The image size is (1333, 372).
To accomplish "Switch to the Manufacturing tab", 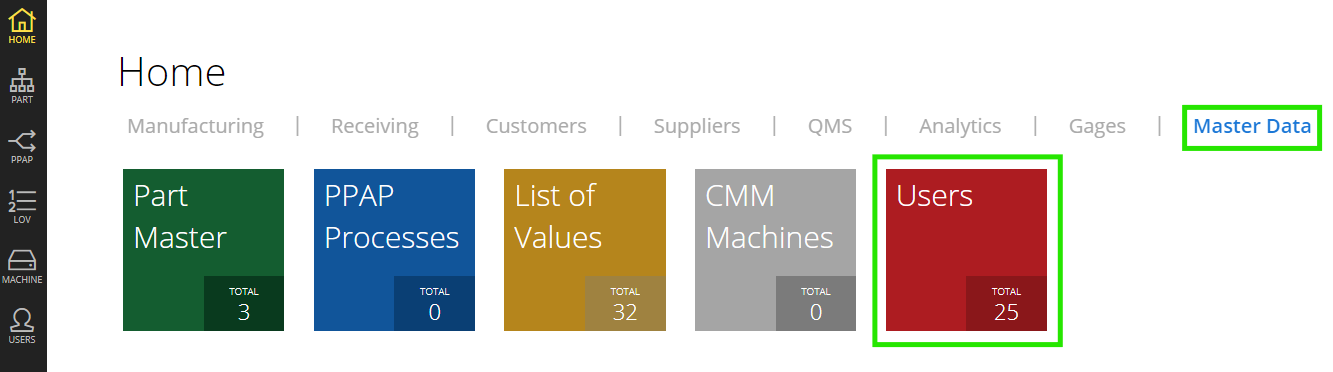I will click(x=196, y=126).
